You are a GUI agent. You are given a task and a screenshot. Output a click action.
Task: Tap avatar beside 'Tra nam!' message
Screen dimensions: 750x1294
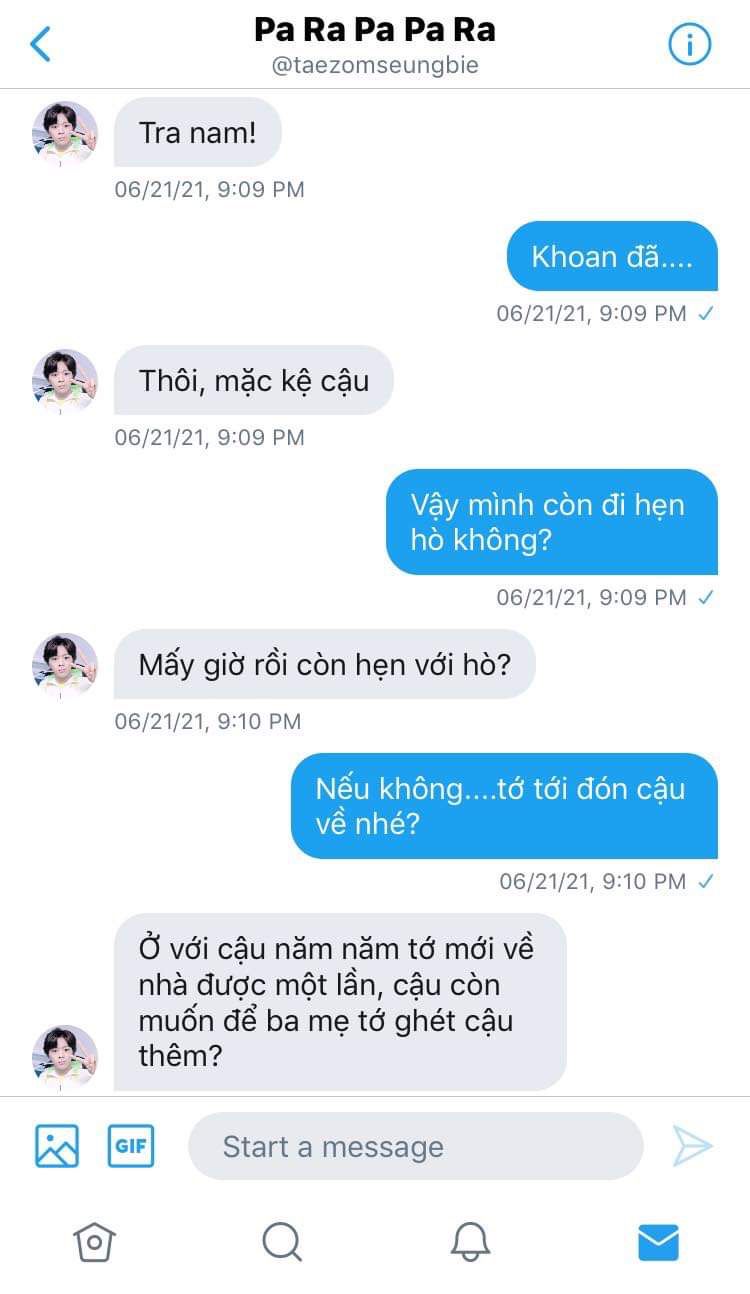point(65,133)
